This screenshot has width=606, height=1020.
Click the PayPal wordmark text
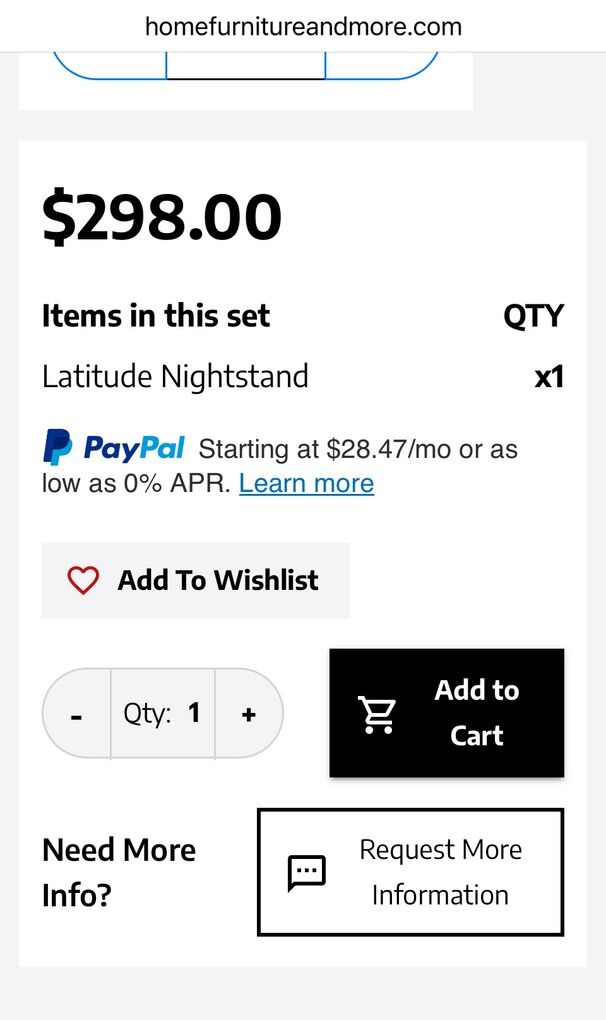[x=134, y=448]
